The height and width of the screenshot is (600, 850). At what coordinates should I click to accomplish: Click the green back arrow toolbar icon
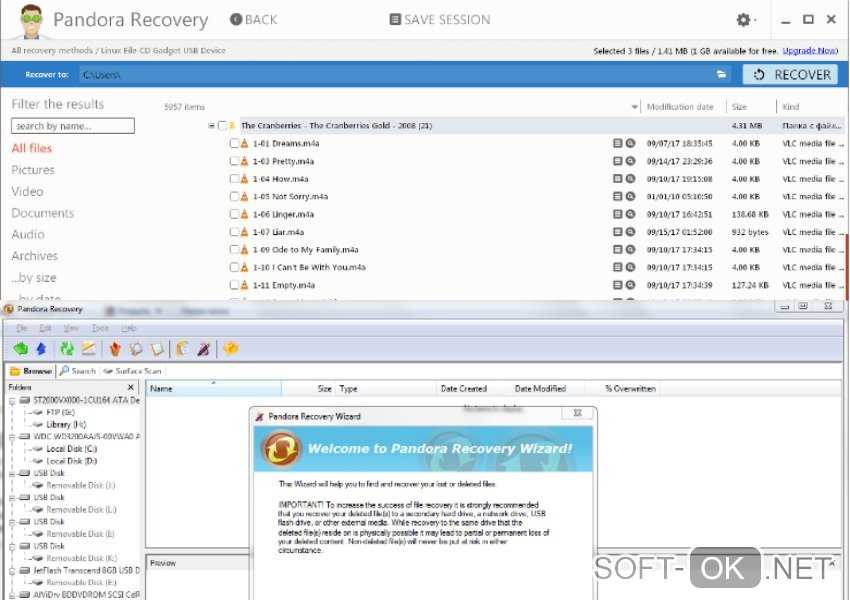pyautogui.click(x=20, y=349)
